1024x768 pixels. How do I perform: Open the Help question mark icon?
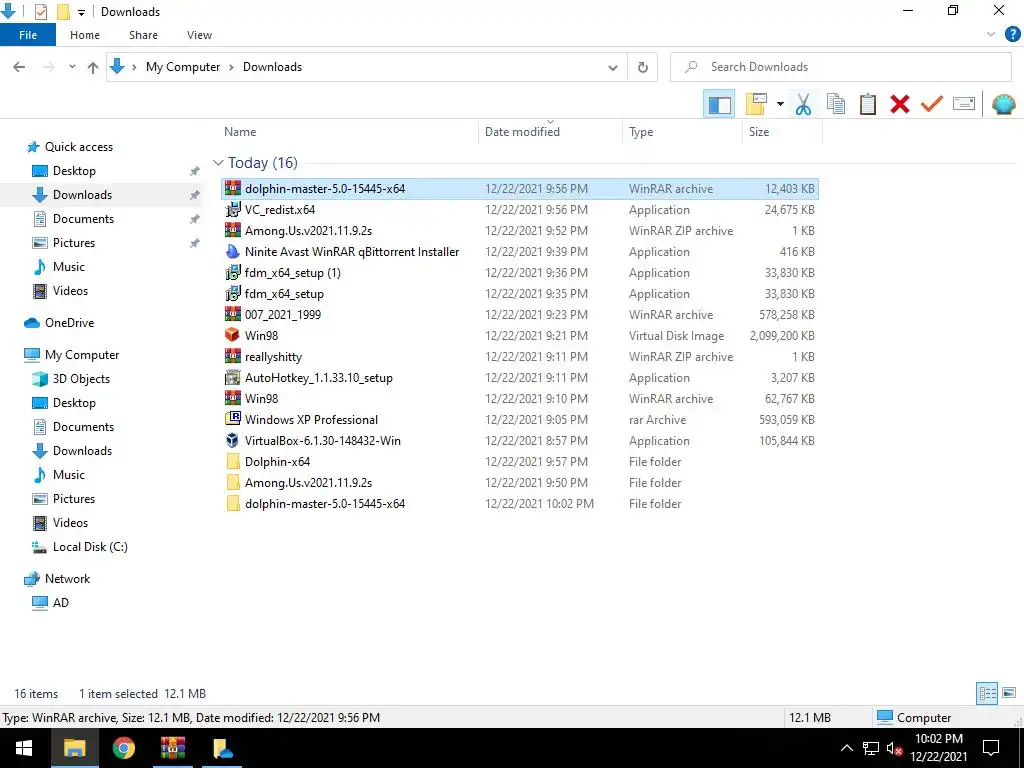(1012, 35)
